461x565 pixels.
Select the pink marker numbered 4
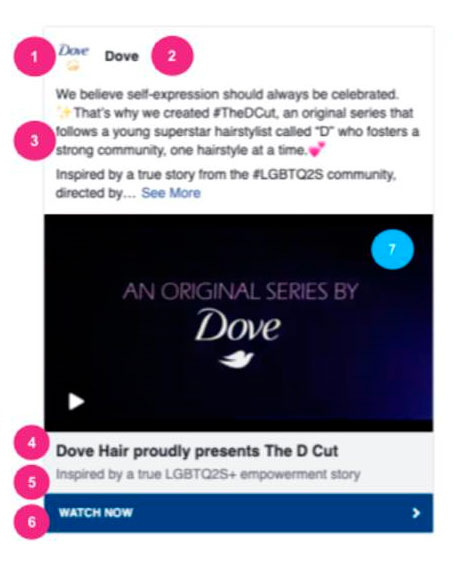(x=31, y=443)
